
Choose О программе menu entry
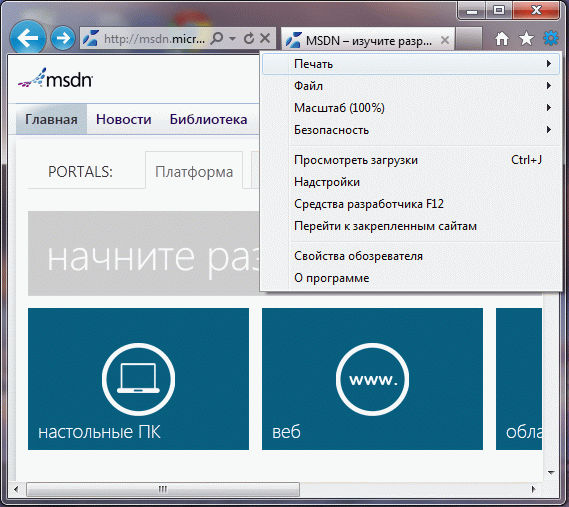tap(411, 278)
